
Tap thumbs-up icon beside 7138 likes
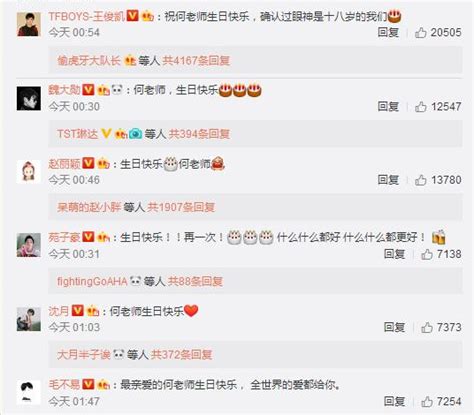click(x=427, y=254)
